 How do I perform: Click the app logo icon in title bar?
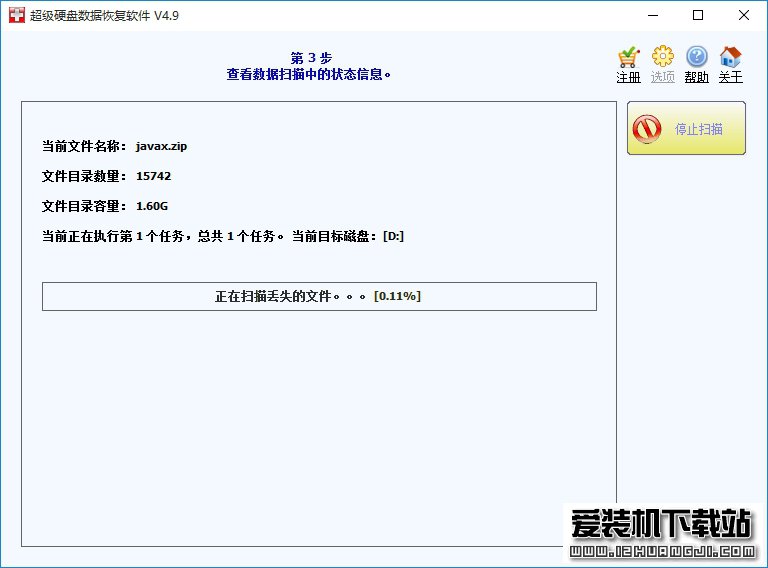tap(17, 15)
